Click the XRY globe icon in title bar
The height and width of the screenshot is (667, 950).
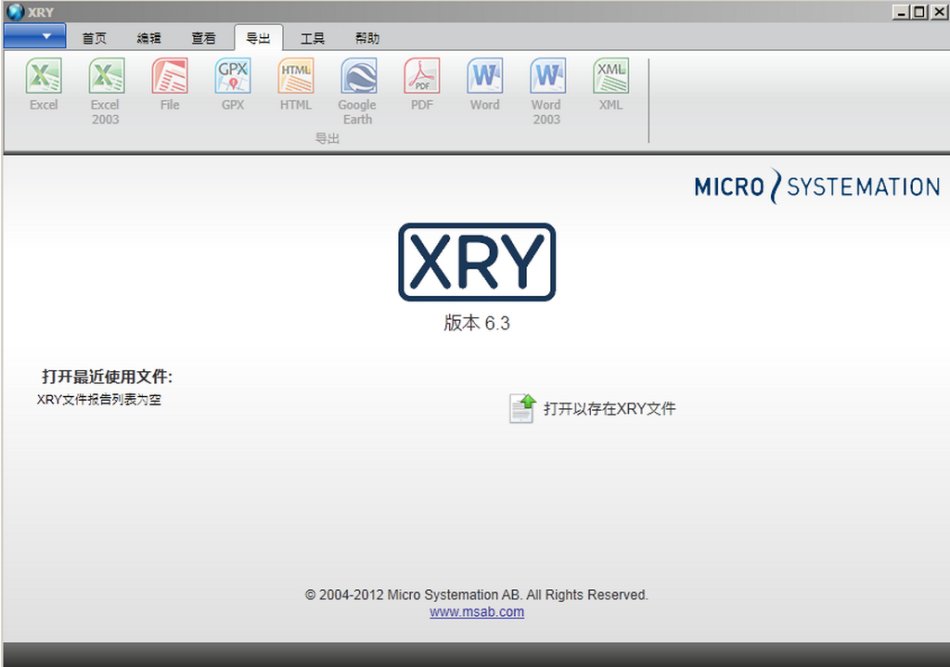click(15, 12)
